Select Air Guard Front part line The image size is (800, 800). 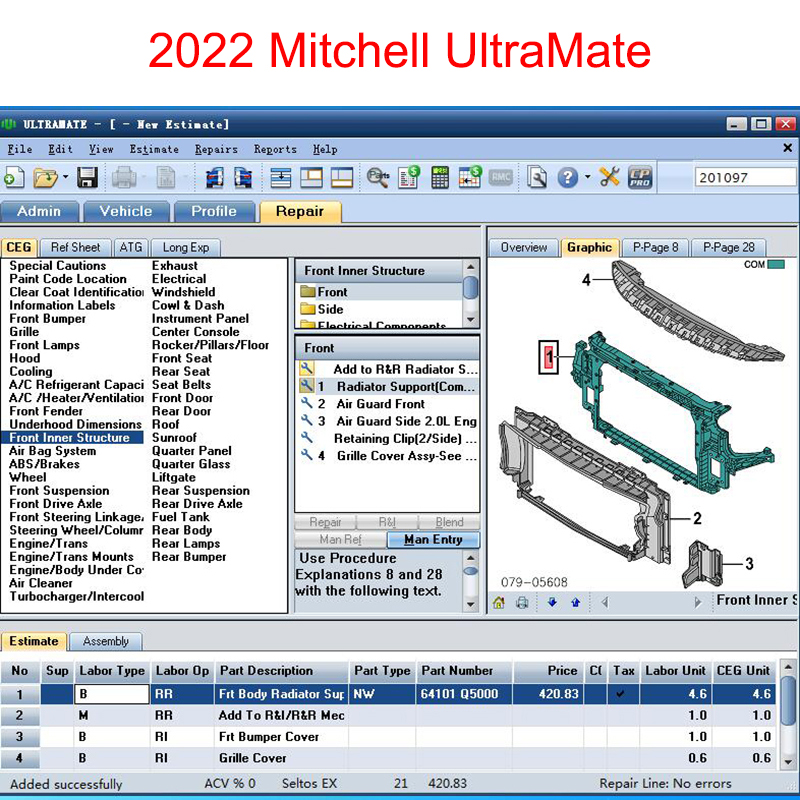pos(388,404)
